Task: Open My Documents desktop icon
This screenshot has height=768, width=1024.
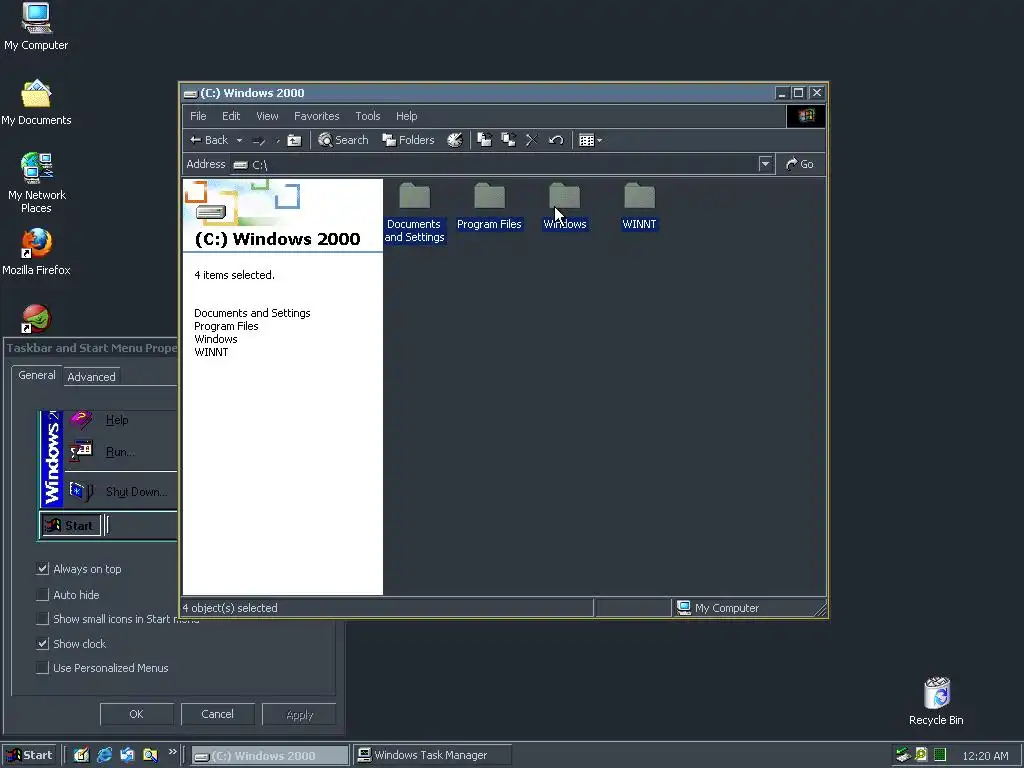Action: (x=36, y=103)
